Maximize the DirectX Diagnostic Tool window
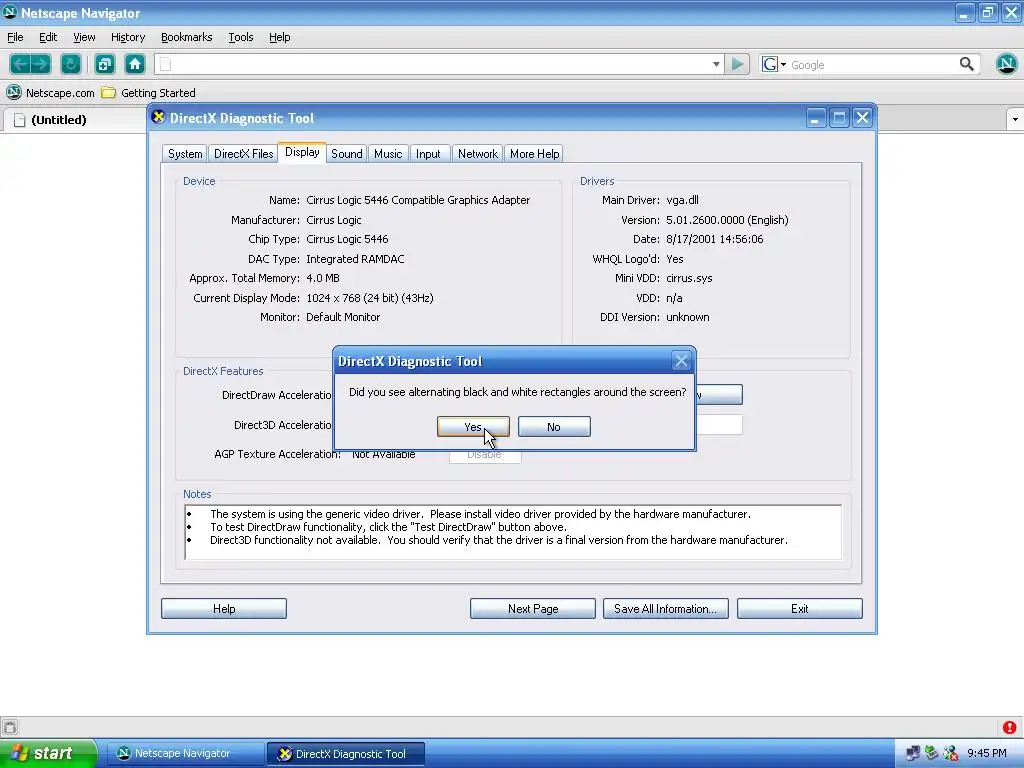 839,118
